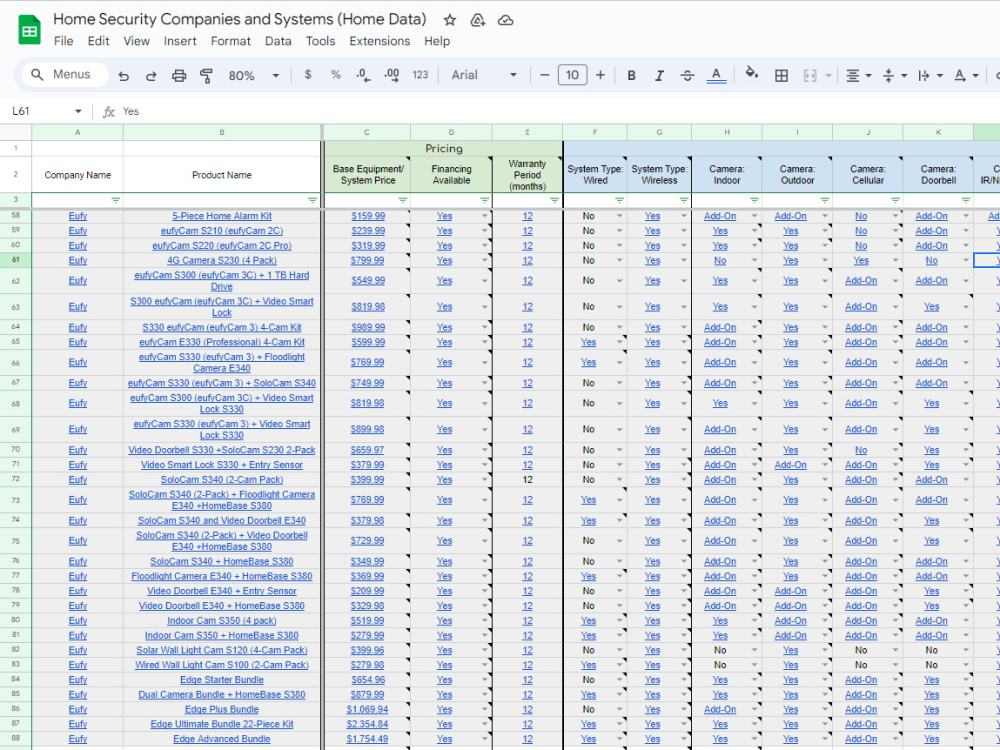Toggle bold formatting
This screenshot has height=750, width=1000.
coord(631,76)
